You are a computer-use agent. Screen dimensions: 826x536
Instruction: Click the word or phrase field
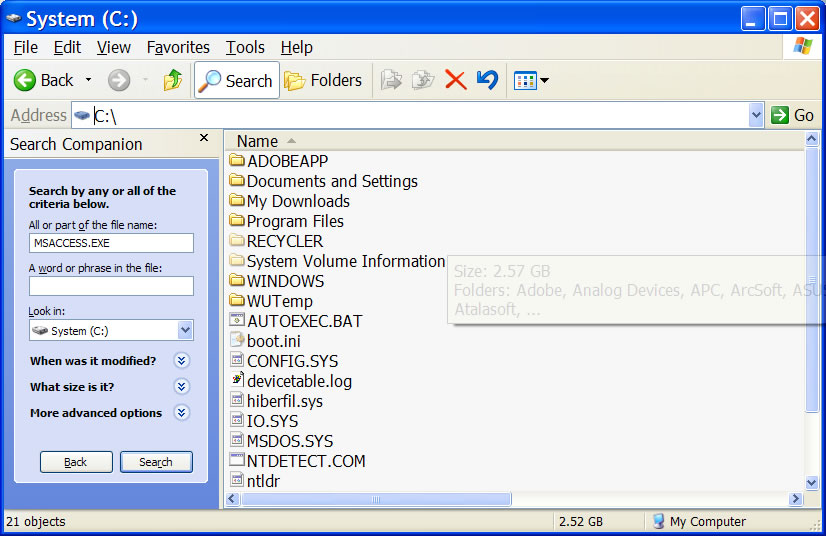point(111,286)
